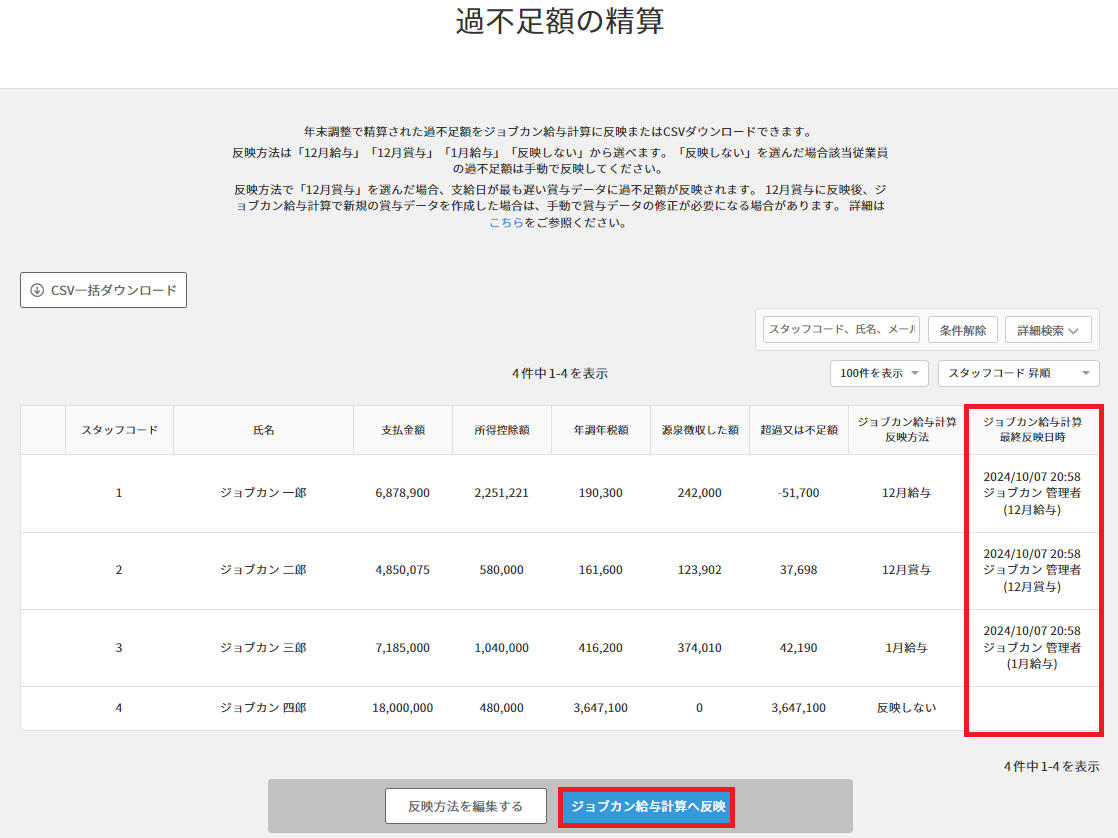Click the CSV download icon

point(38,291)
